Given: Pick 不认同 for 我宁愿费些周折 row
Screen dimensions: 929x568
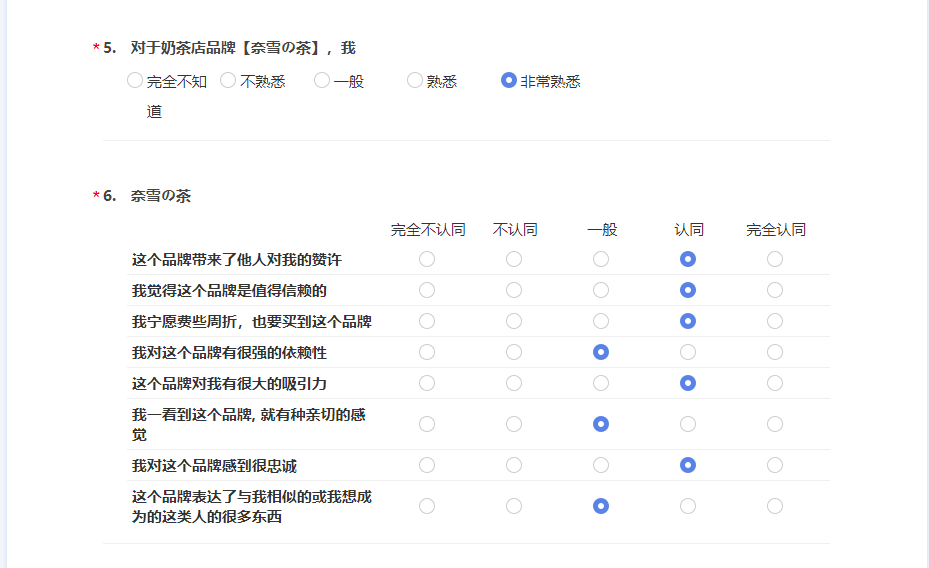Looking at the screenshot, I should click(514, 321).
